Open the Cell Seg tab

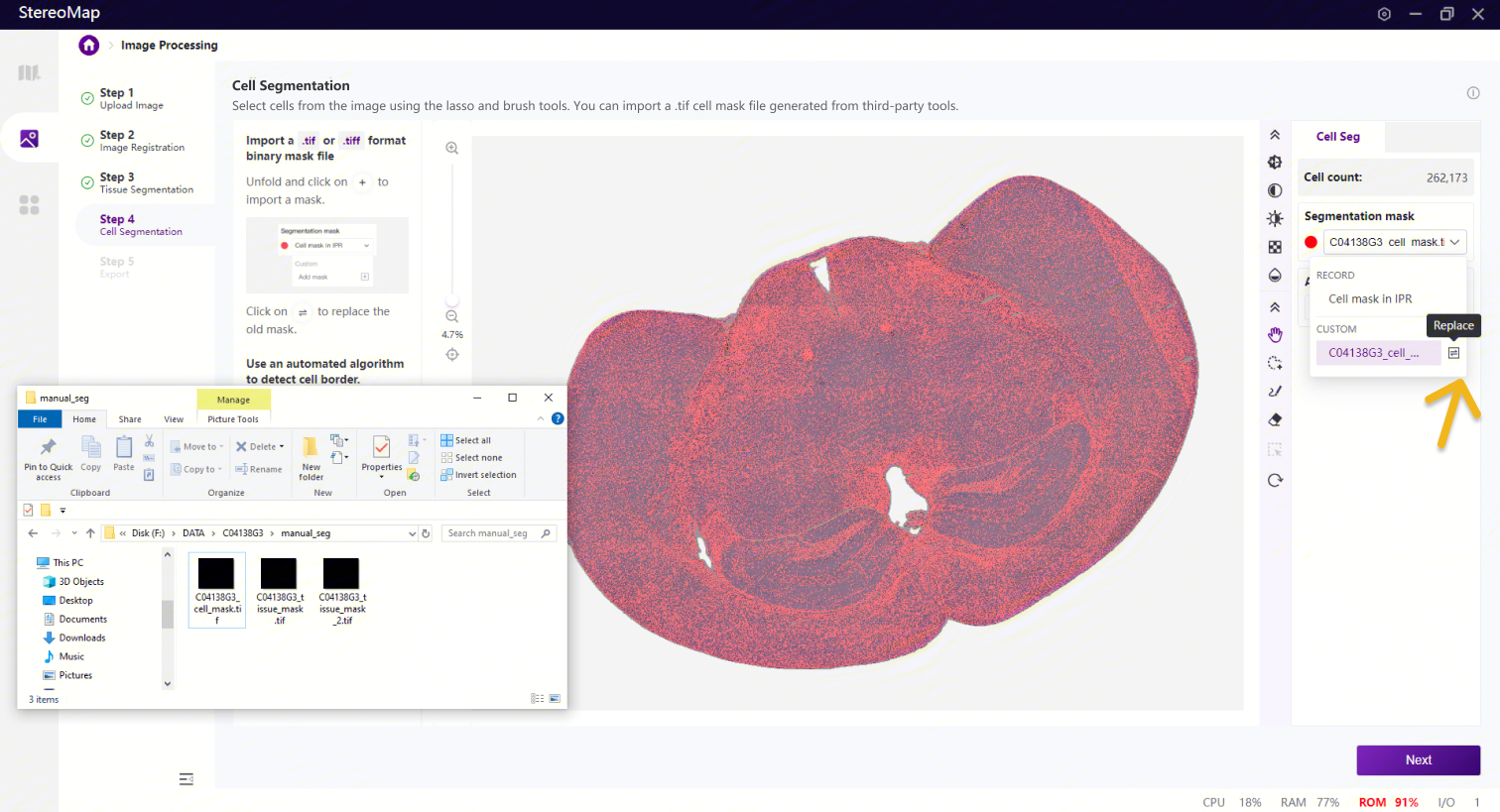point(1337,137)
